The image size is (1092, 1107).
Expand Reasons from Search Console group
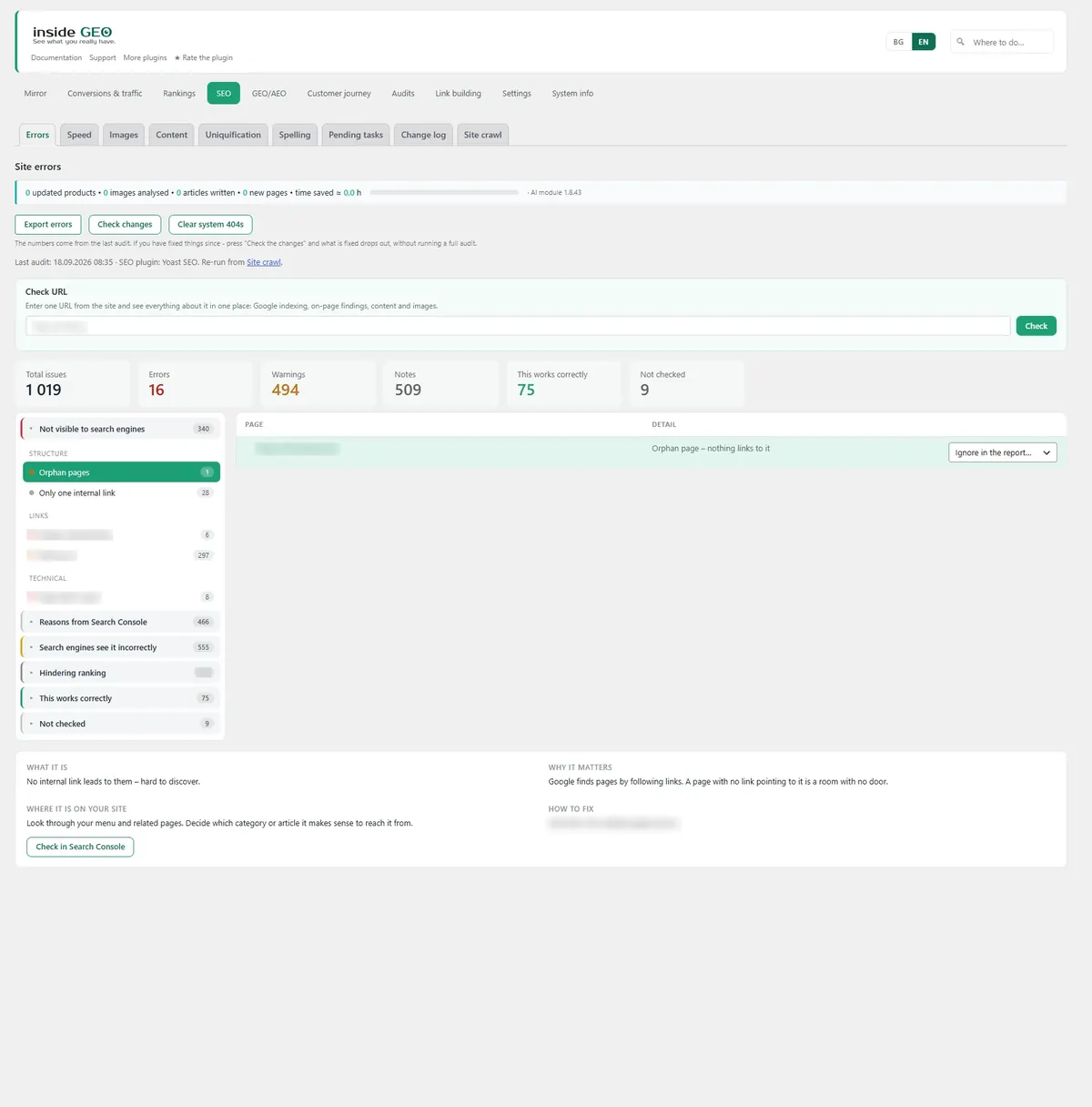point(120,622)
